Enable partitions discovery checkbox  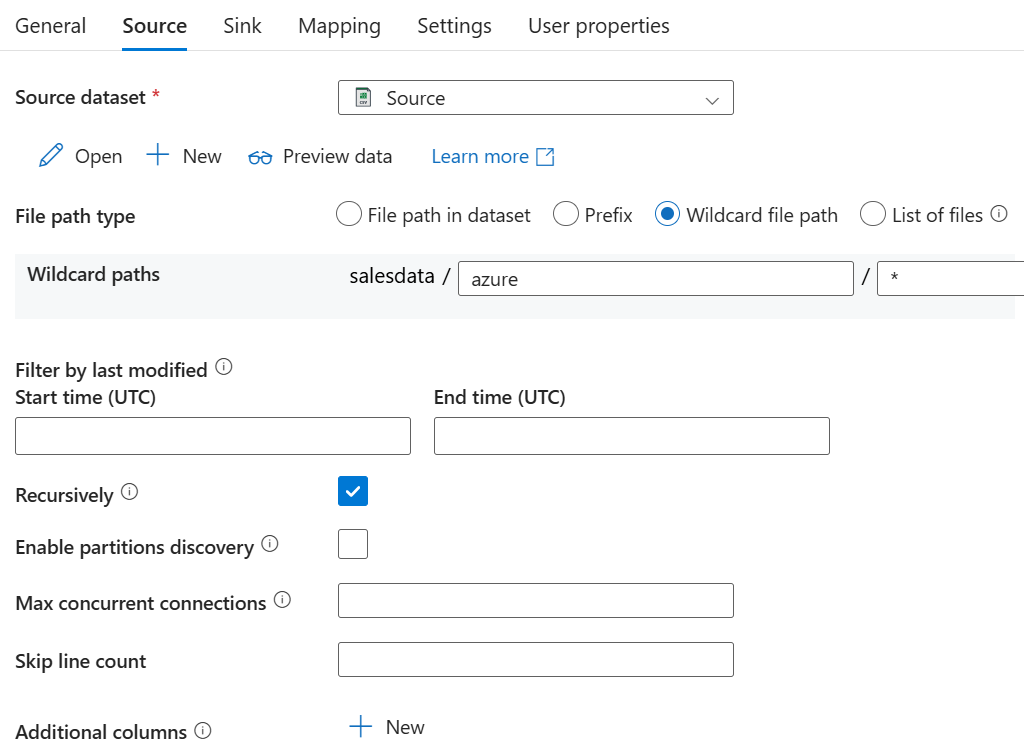tap(353, 544)
